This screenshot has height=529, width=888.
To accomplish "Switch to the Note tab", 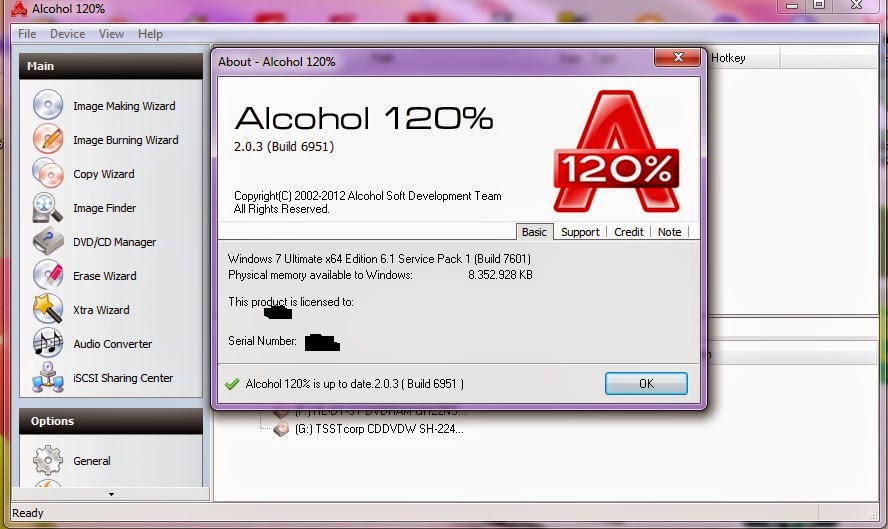I will point(669,232).
